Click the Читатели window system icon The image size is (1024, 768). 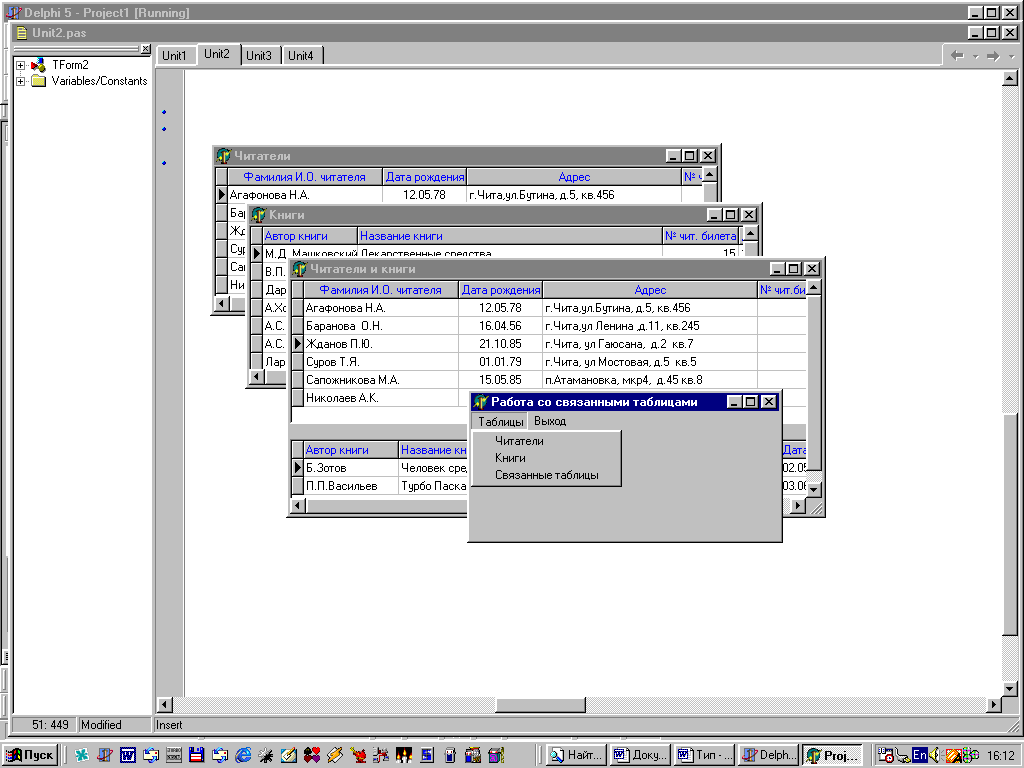click(x=223, y=155)
